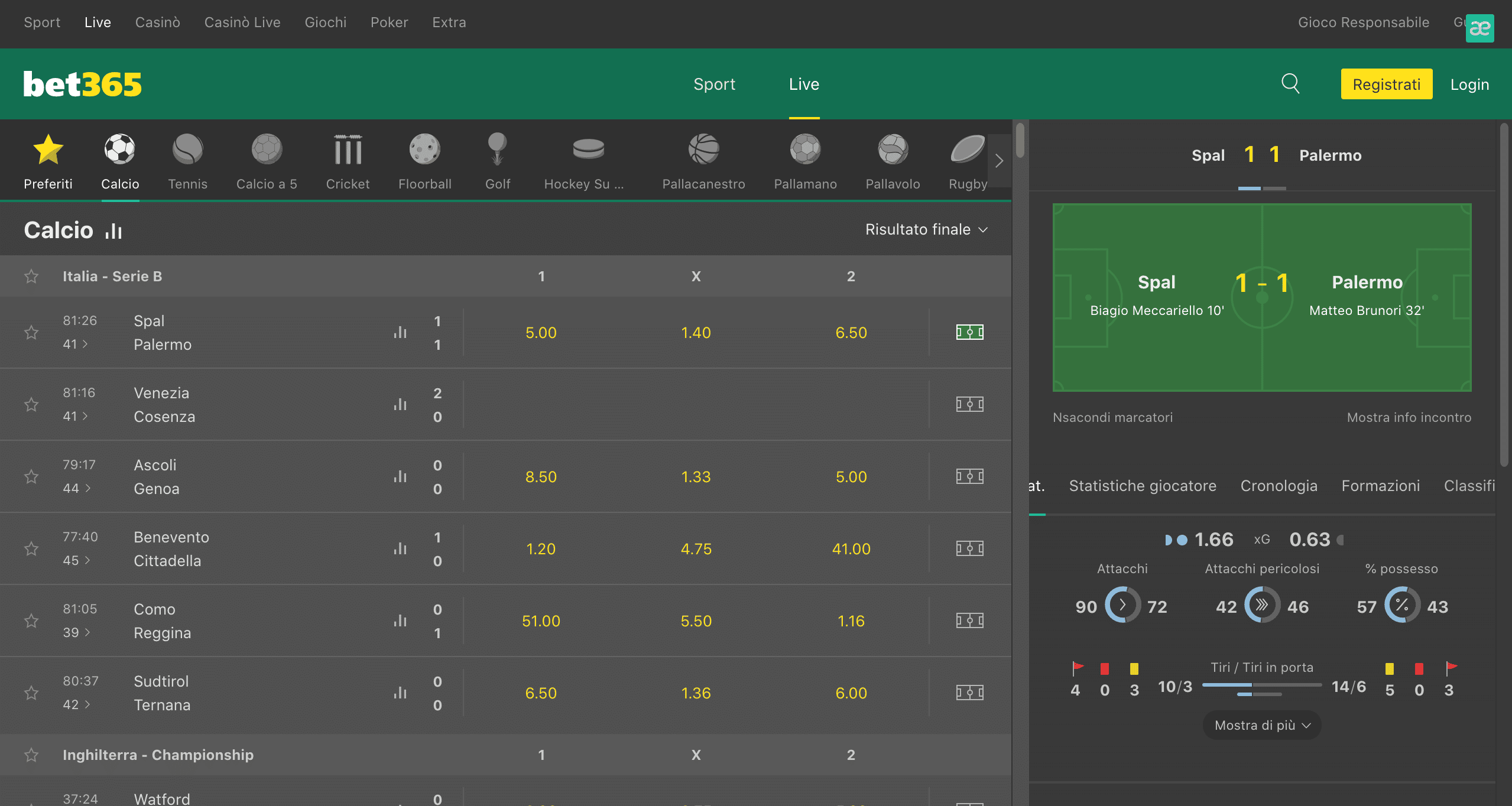Favorite the Italia - Serie B league star
This screenshot has height=806, width=1512.
tap(31, 277)
